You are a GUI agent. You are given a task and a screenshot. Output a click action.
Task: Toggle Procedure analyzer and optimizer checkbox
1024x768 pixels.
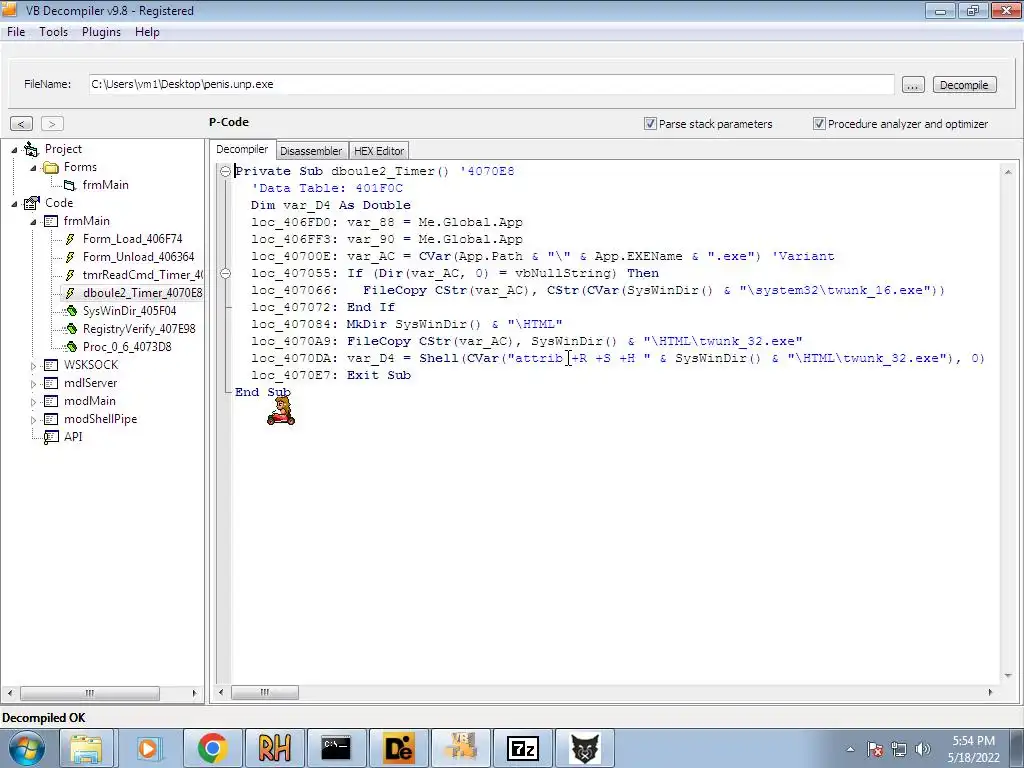coord(819,123)
